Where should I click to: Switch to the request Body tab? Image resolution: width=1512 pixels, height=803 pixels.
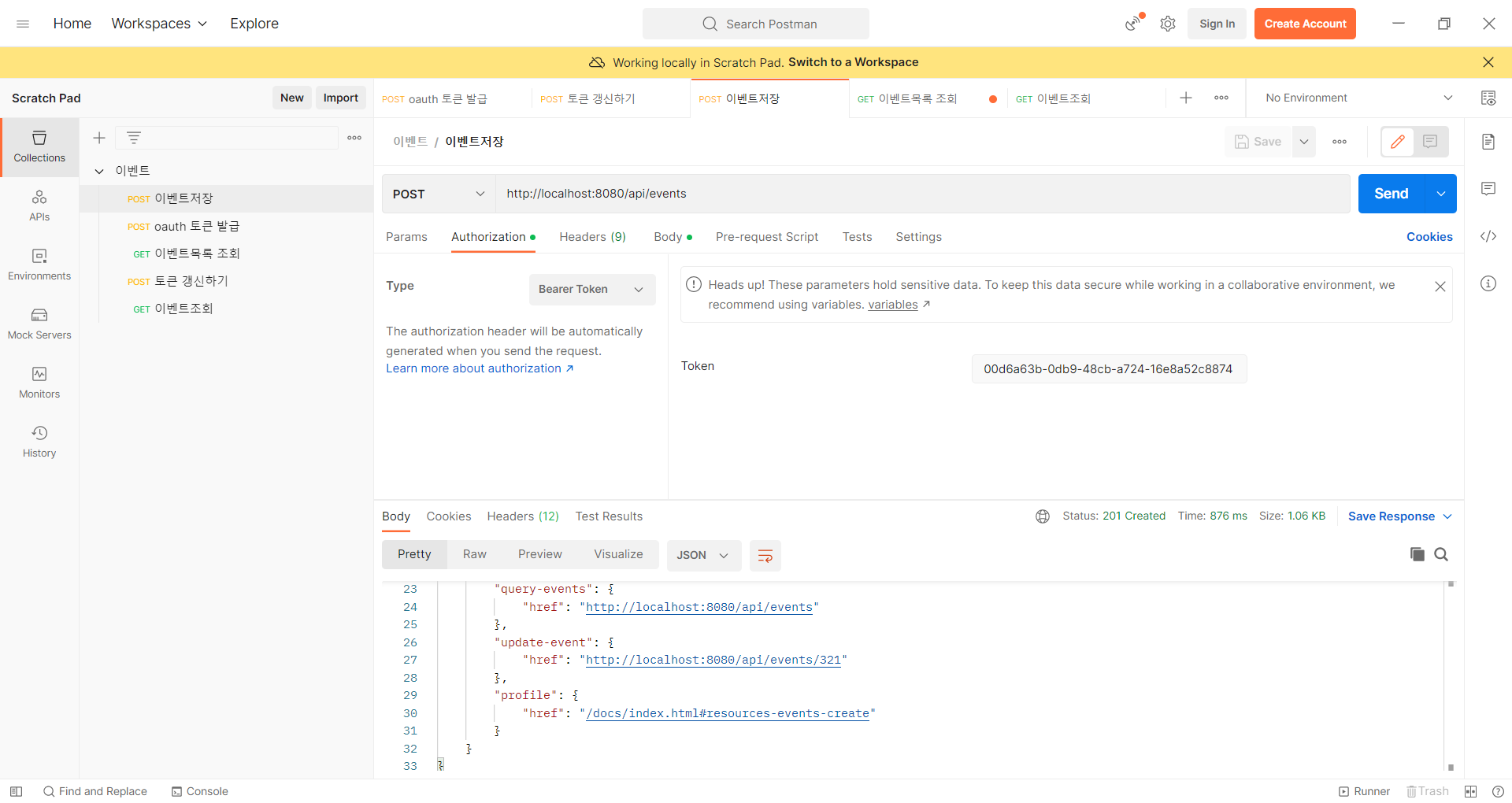click(673, 237)
